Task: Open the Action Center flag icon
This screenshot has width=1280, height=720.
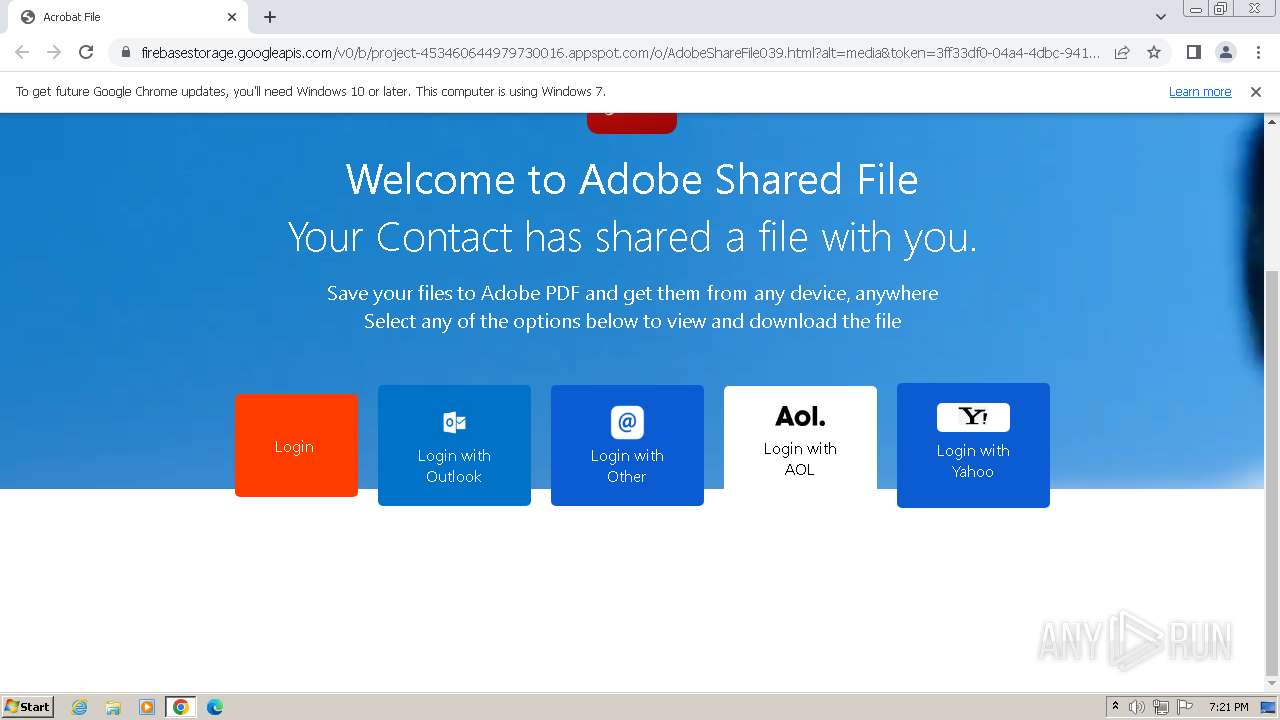Action: [1185, 707]
